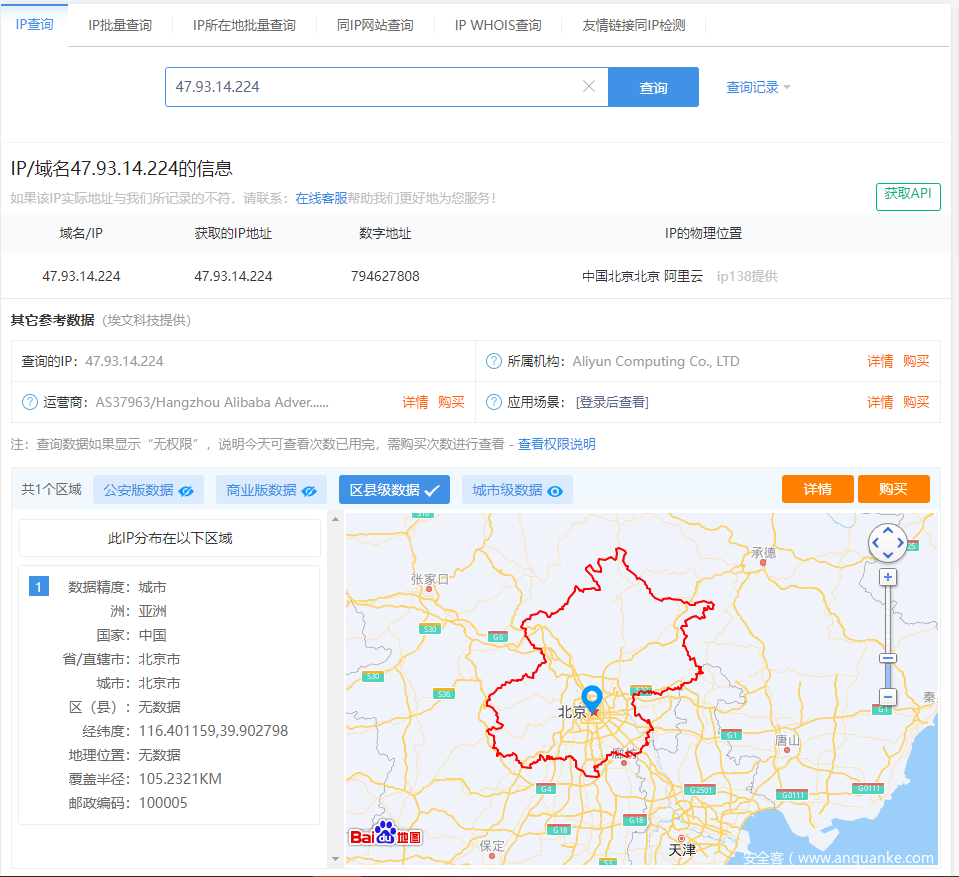Zoom out the map with minus button
This screenshot has width=959, height=877.
click(x=887, y=697)
